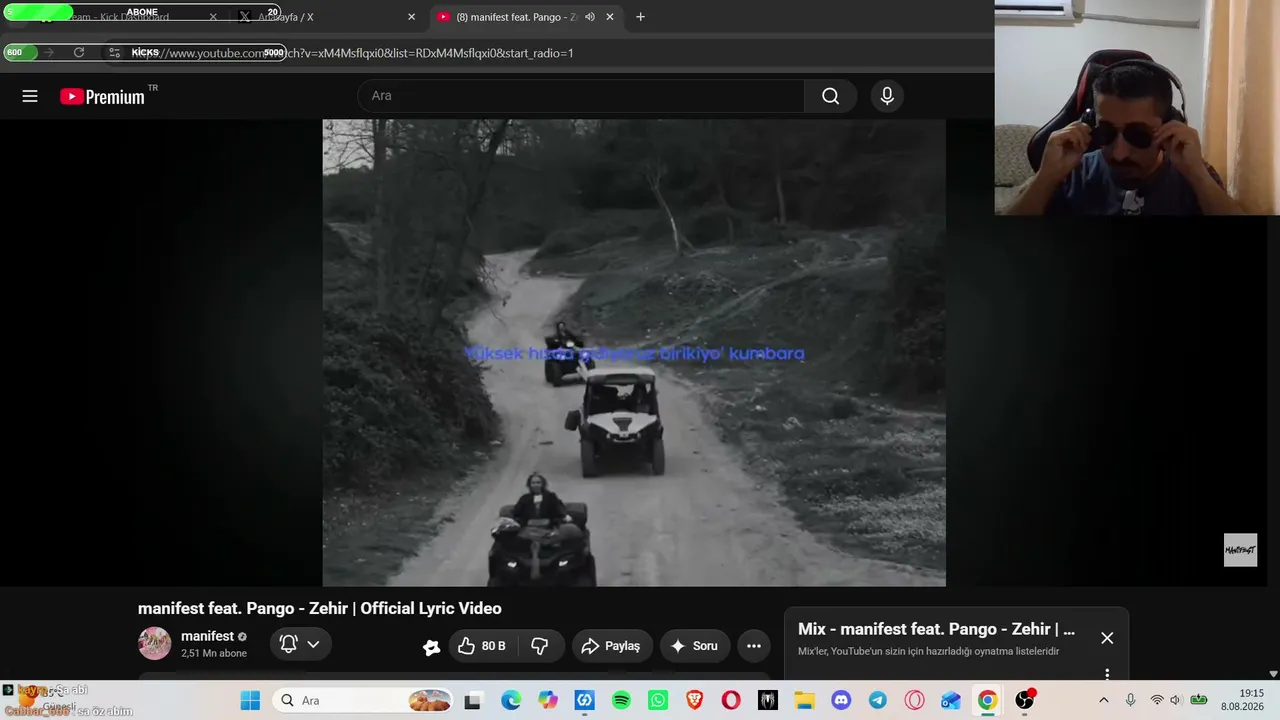Open the YouTube guide hamburger menu
This screenshot has height=720, width=1280.
30,96
